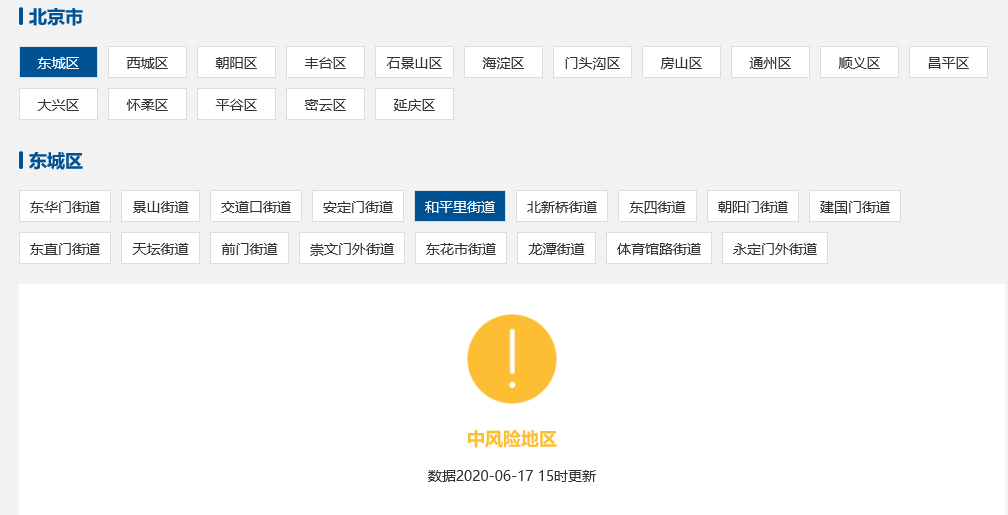Choose 景山街道 subdistrict
Image resolution: width=1008 pixels, height=515 pixels.
[161, 206]
